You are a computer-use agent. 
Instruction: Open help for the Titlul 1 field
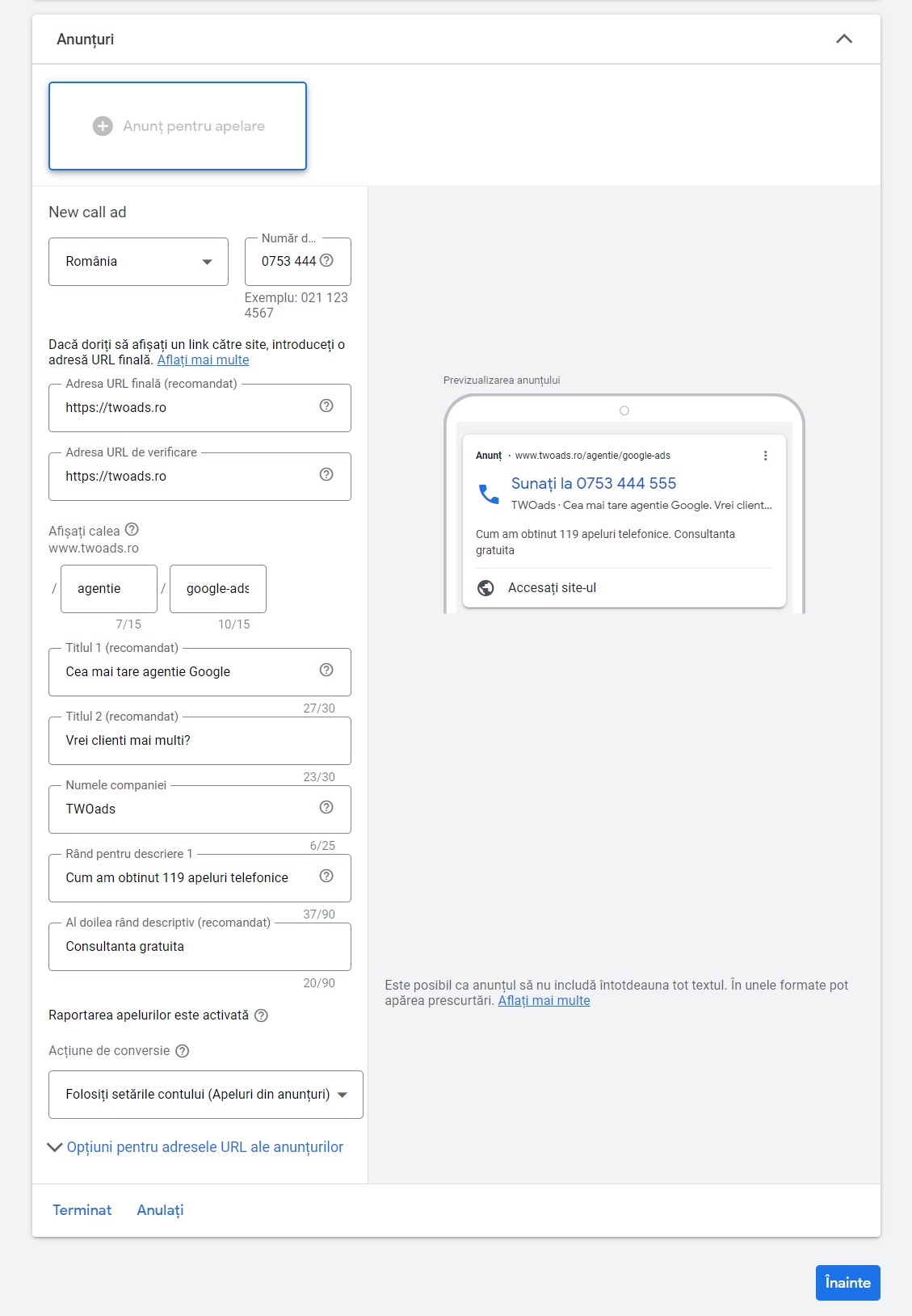click(326, 670)
